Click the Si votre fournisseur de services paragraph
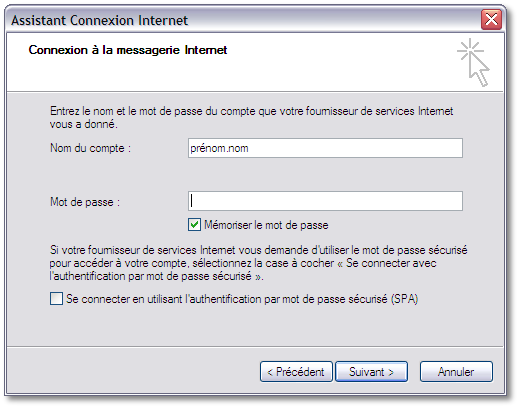Image resolution: width=519 pixels, height=408 pixels. (258, 263)
